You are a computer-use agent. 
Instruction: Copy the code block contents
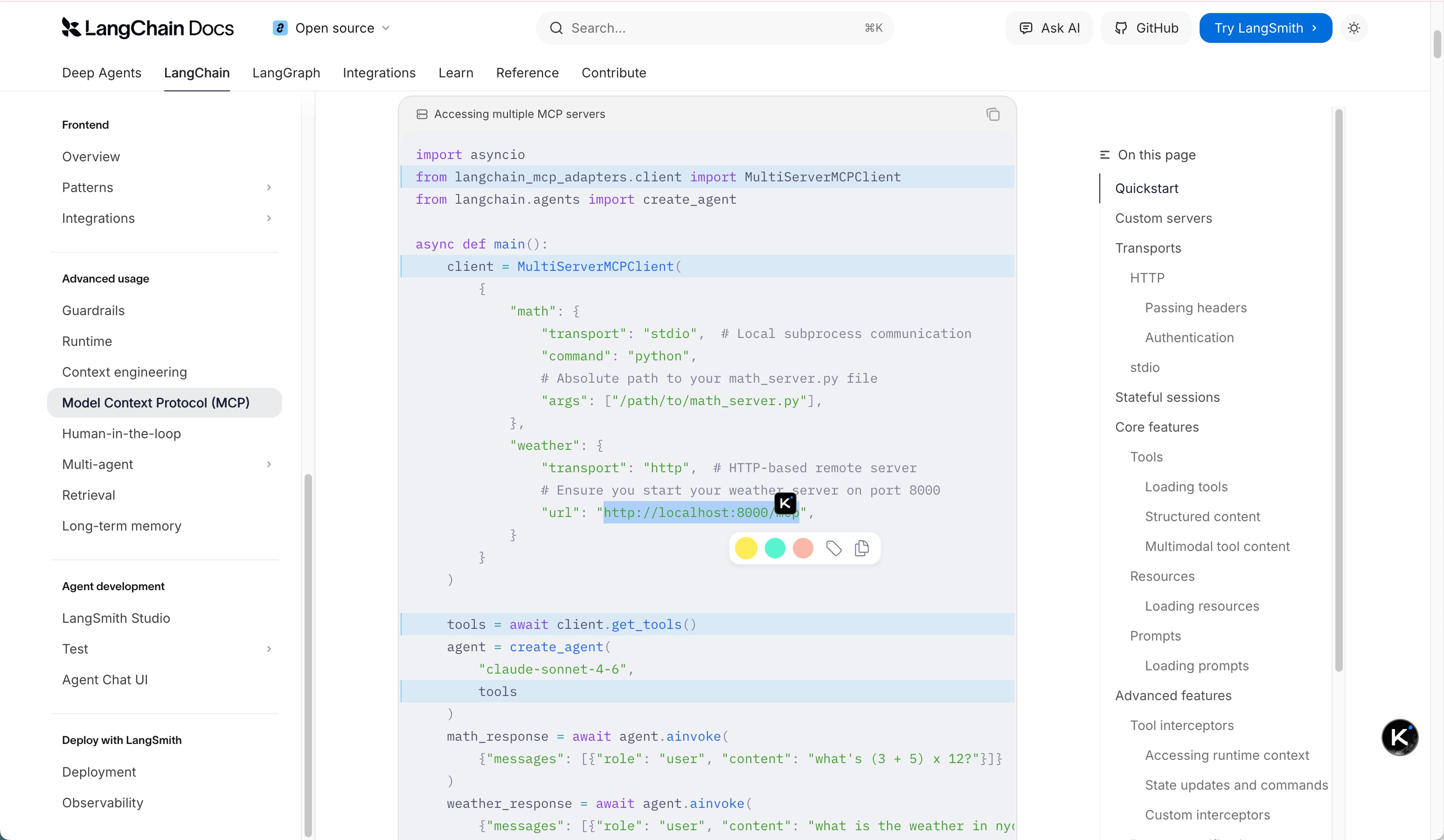click(993, 114)
